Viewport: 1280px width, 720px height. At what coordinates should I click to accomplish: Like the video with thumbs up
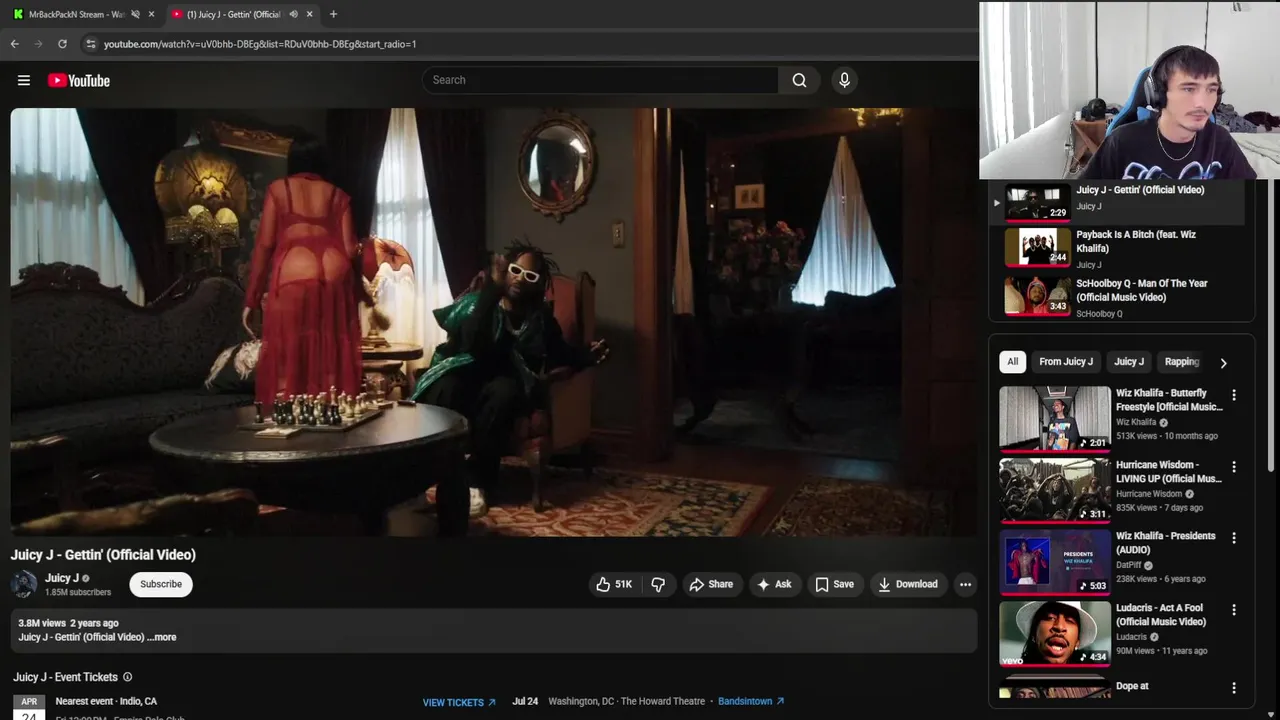coord(614,584)
